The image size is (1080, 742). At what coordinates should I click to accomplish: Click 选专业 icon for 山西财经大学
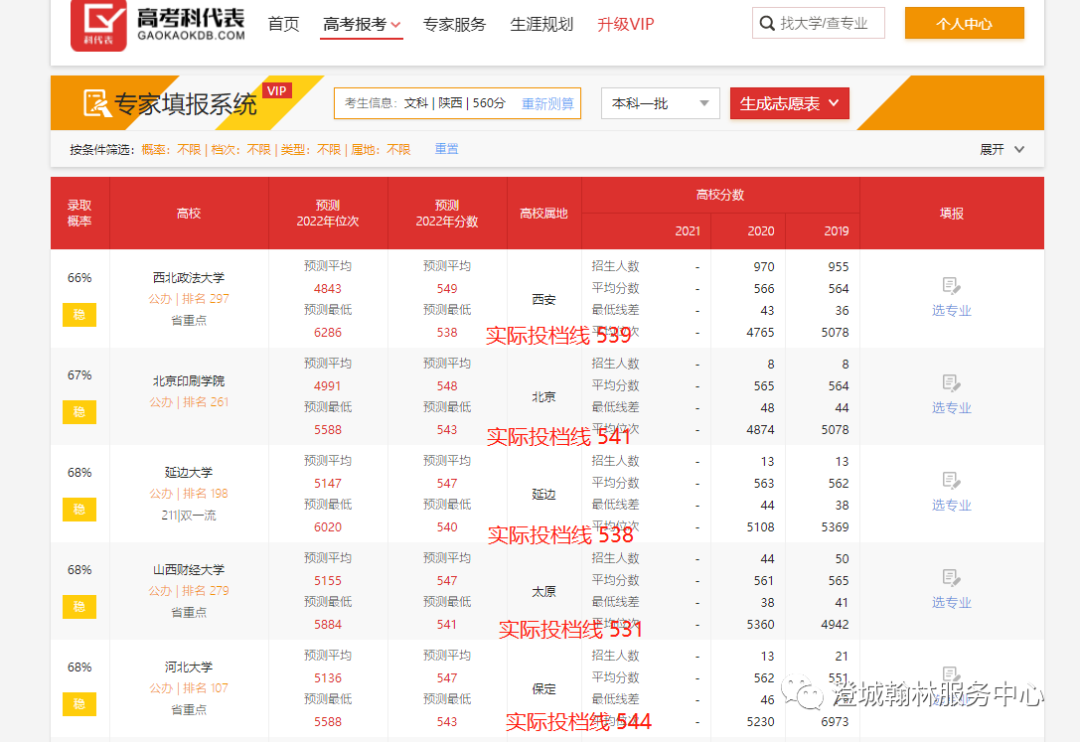point(951,577)
